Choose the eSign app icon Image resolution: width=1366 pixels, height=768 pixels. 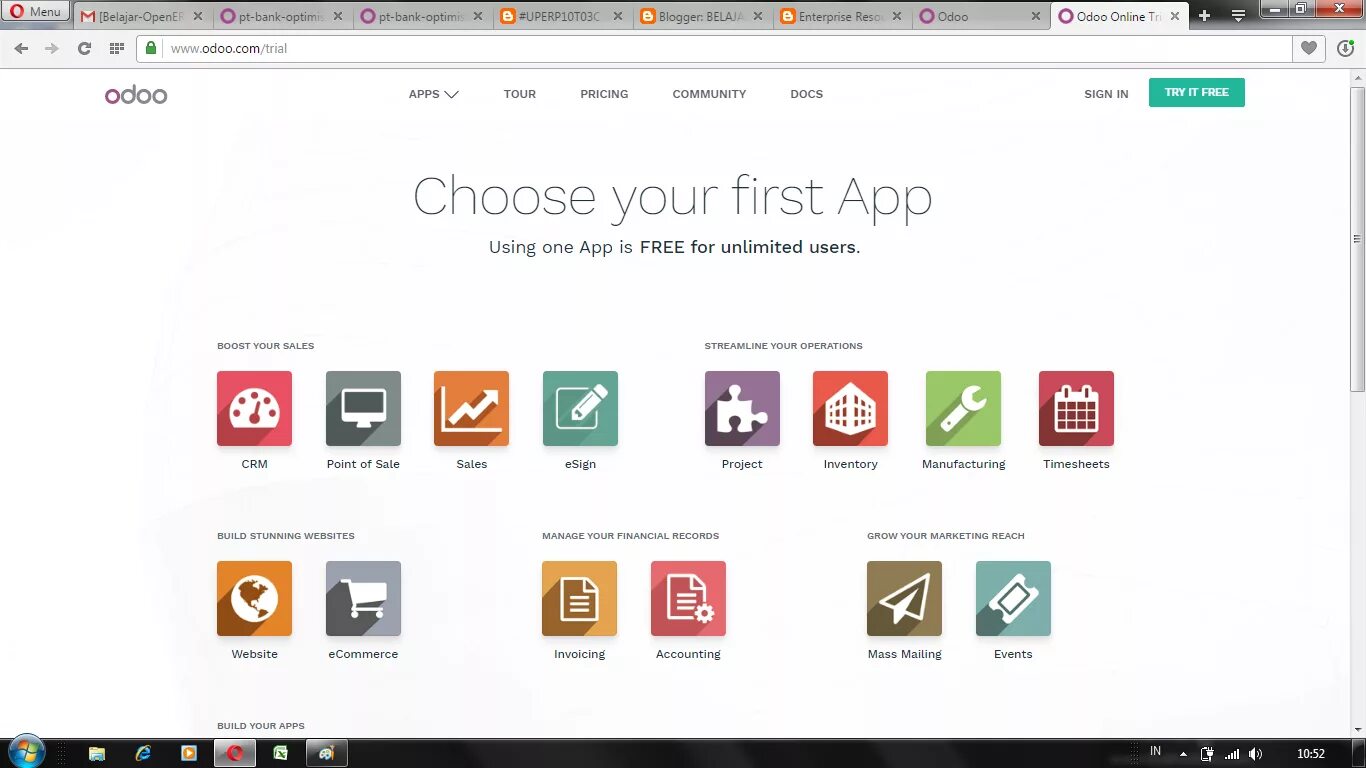pyautogui.click(x=580, y=409)
